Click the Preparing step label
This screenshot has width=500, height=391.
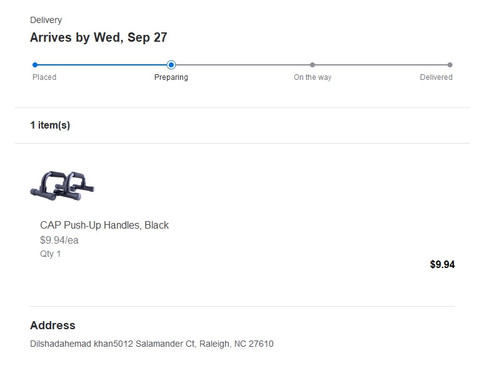171,77
